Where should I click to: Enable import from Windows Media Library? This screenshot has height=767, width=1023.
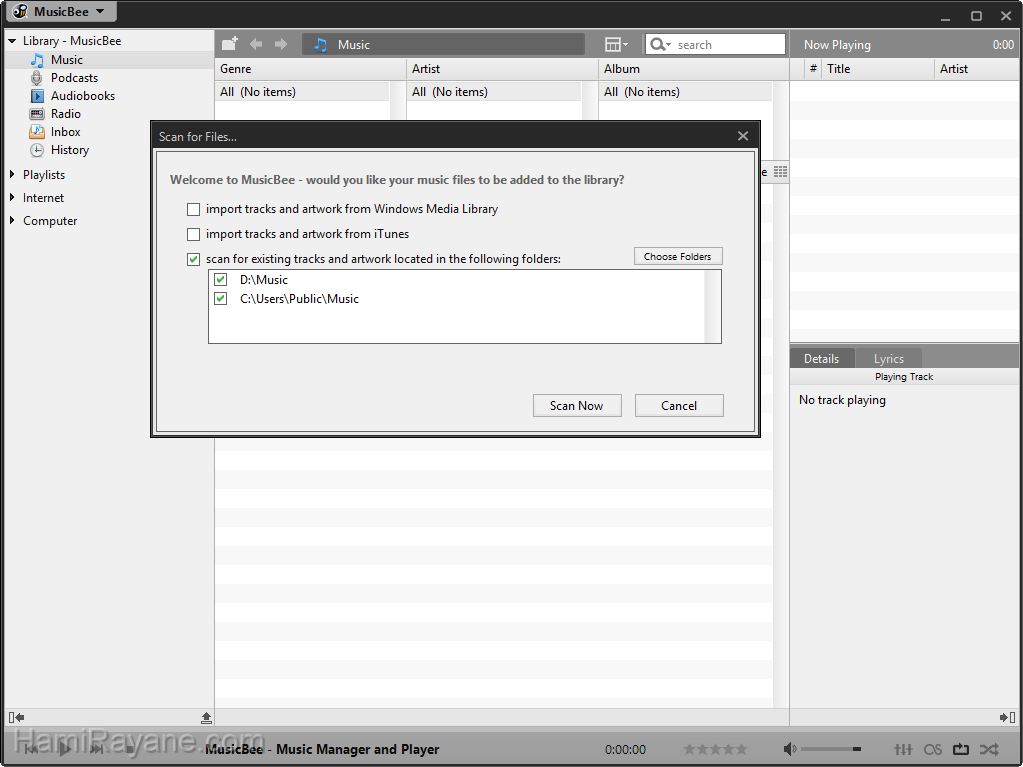(x=193, y=209)
